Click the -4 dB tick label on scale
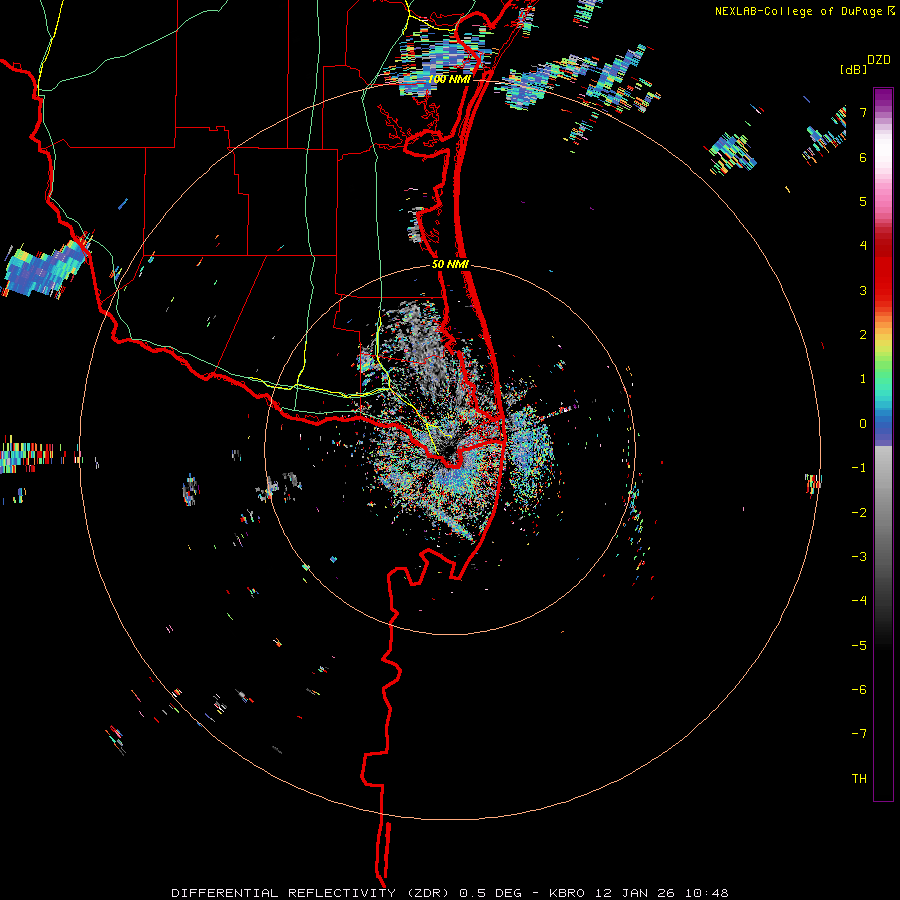 pos(859,601)
